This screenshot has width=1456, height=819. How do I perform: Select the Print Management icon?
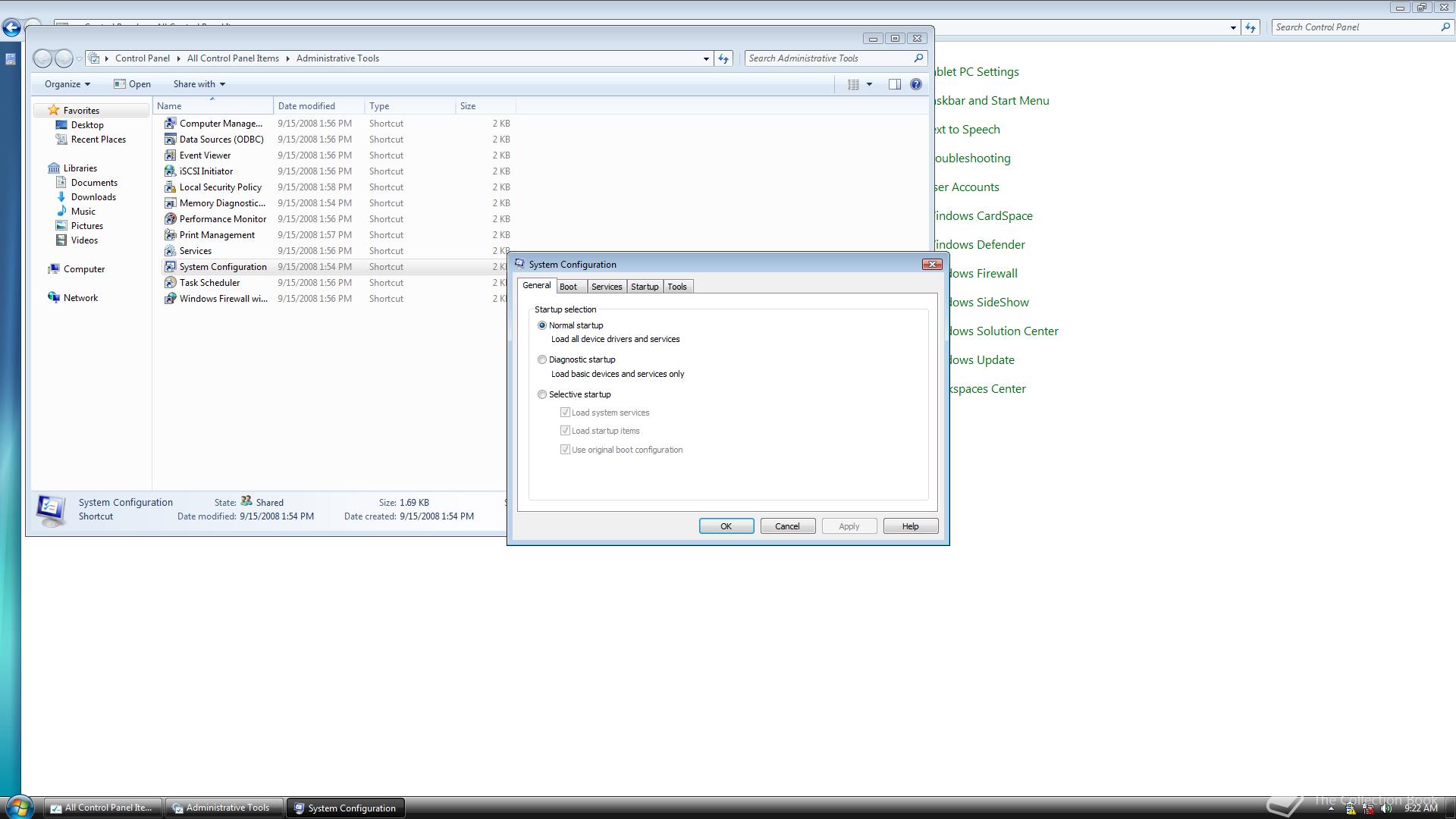point(171,234)
